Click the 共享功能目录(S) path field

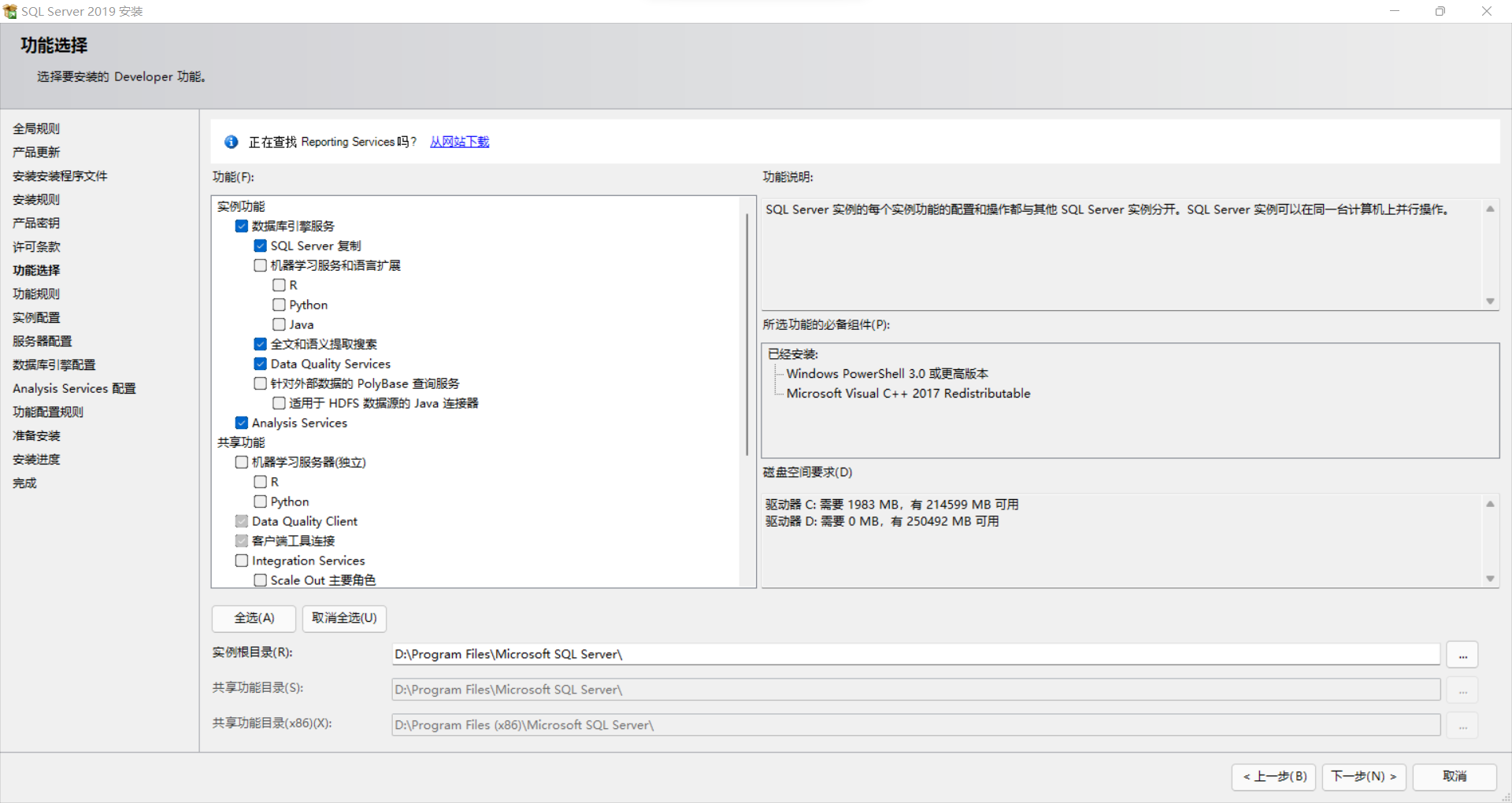tap(916, 690)
